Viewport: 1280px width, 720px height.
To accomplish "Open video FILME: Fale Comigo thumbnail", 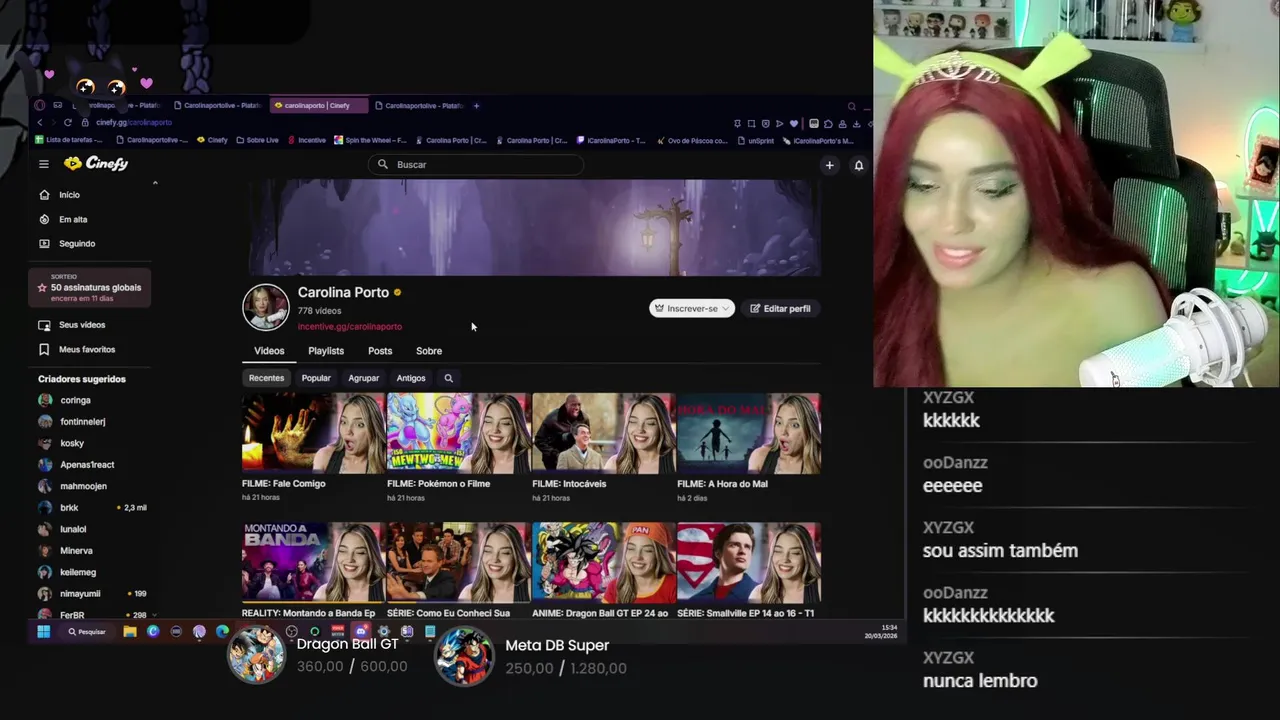I will (x=313, y=433).
